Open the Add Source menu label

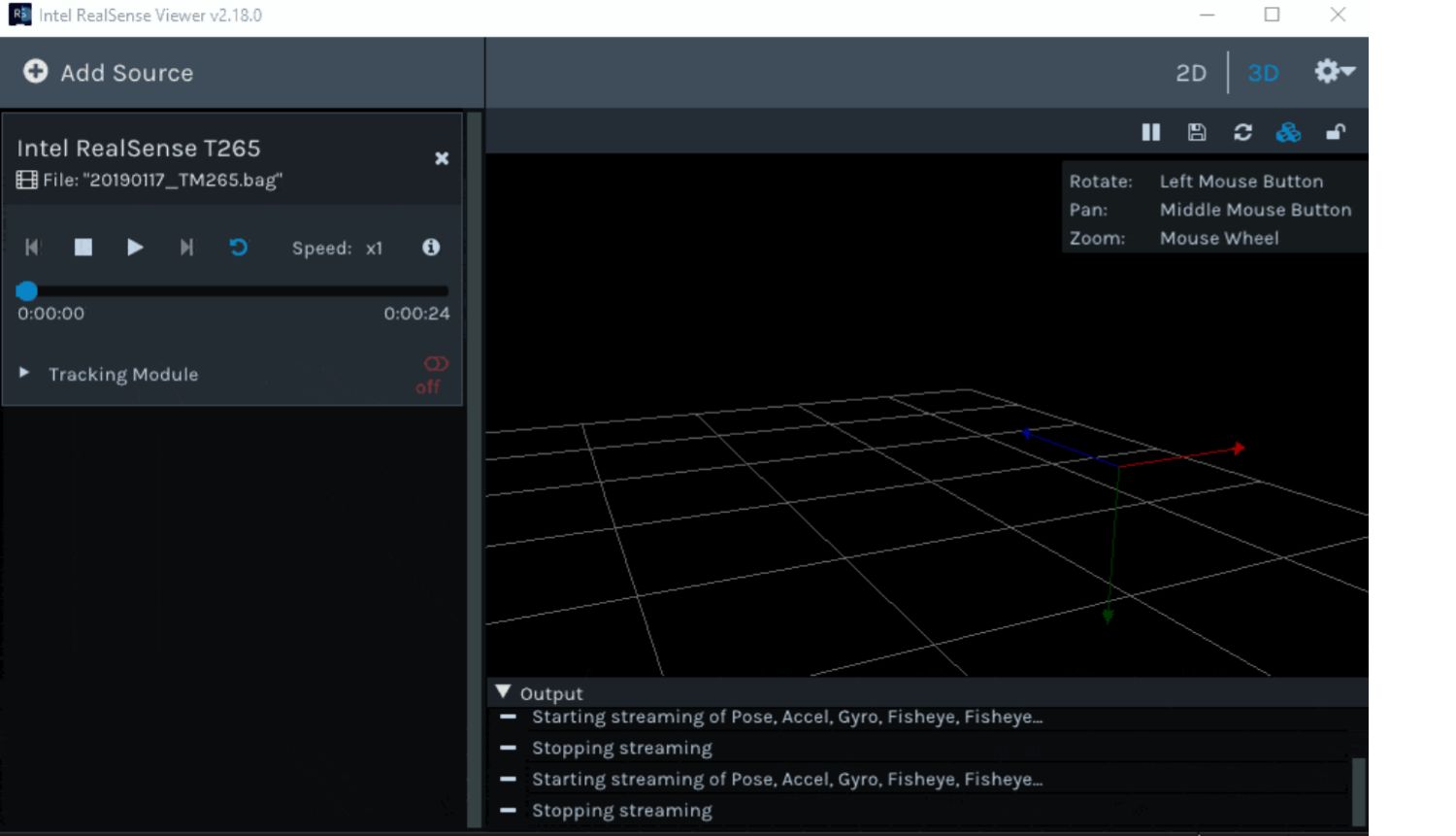126,73
